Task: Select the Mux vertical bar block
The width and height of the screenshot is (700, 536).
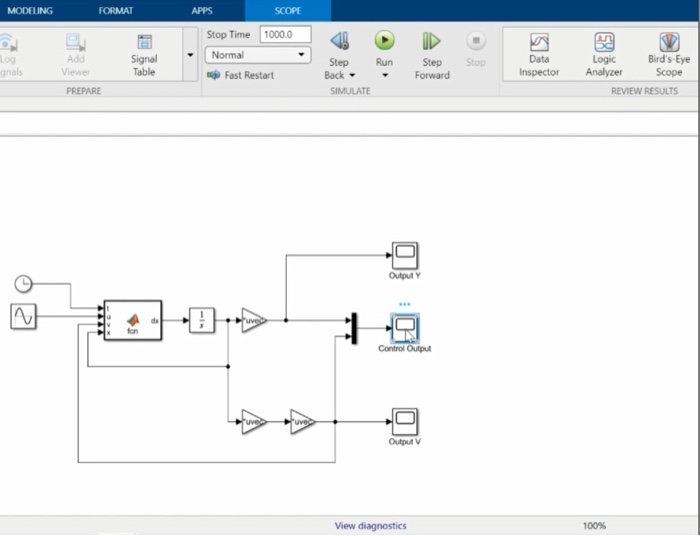Action: coord(354,328)
